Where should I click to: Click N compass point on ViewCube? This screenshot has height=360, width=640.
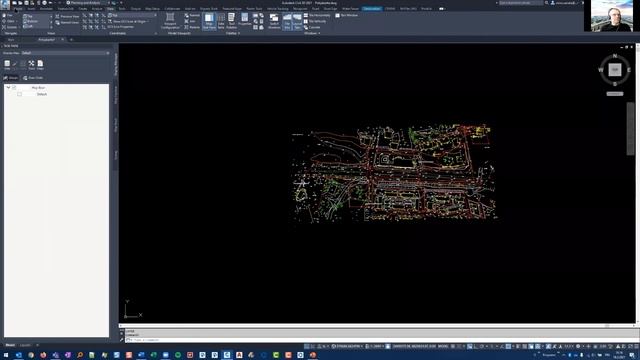tap(615, 56)
